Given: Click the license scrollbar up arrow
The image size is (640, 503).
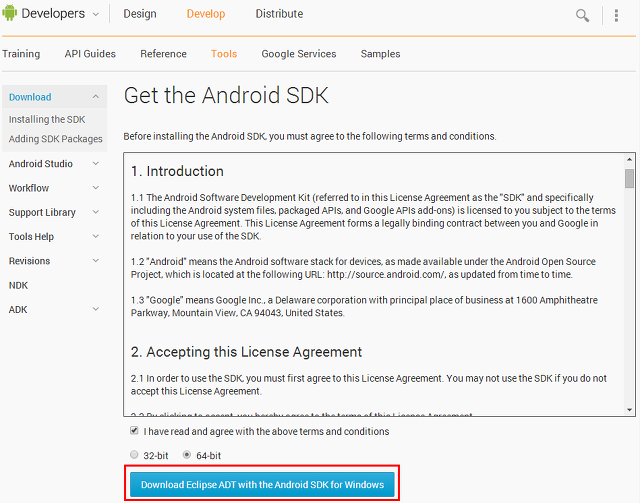Looking at the screenshot, I should pos(629,159).
